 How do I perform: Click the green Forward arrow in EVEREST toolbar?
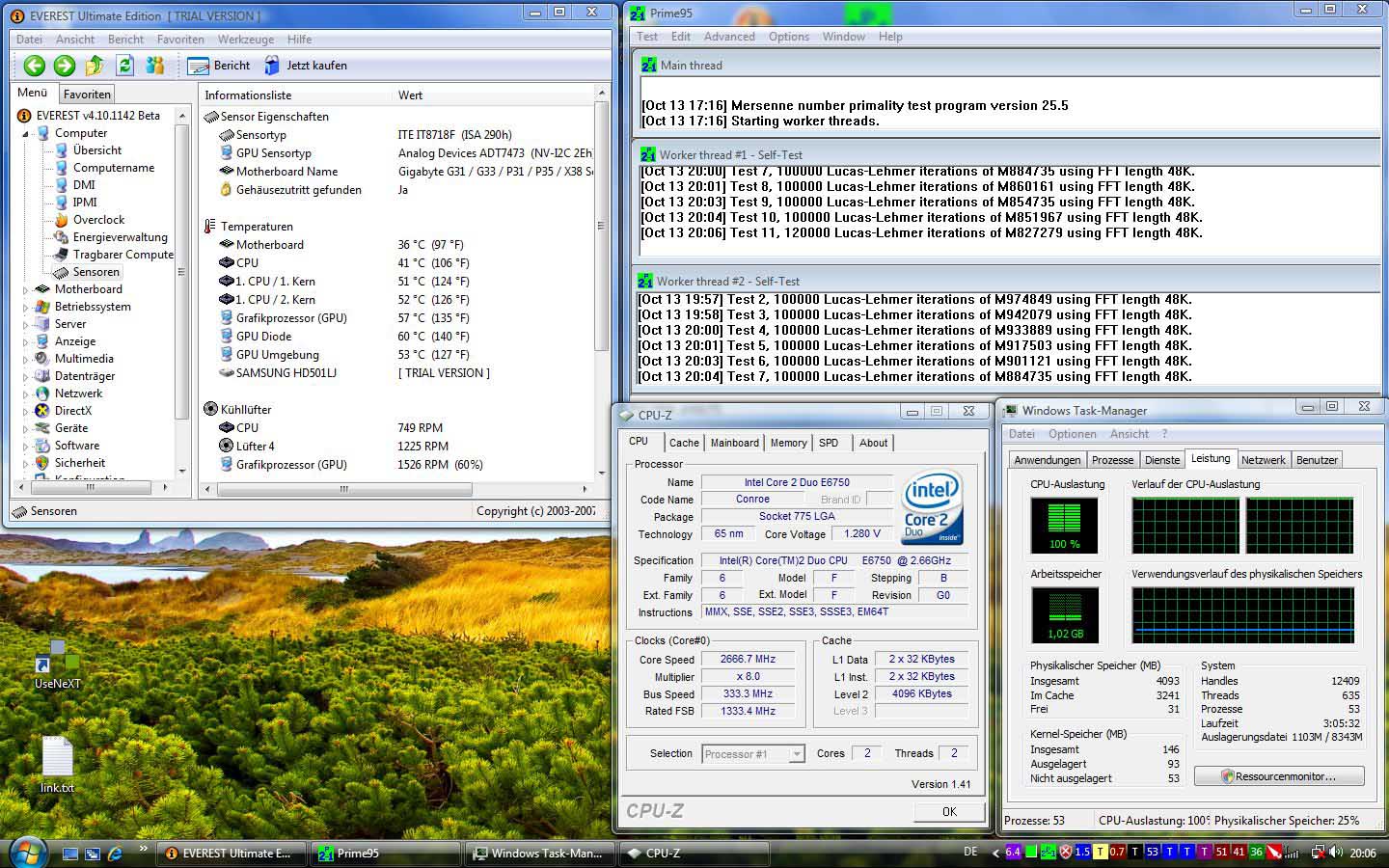[65, 66]
